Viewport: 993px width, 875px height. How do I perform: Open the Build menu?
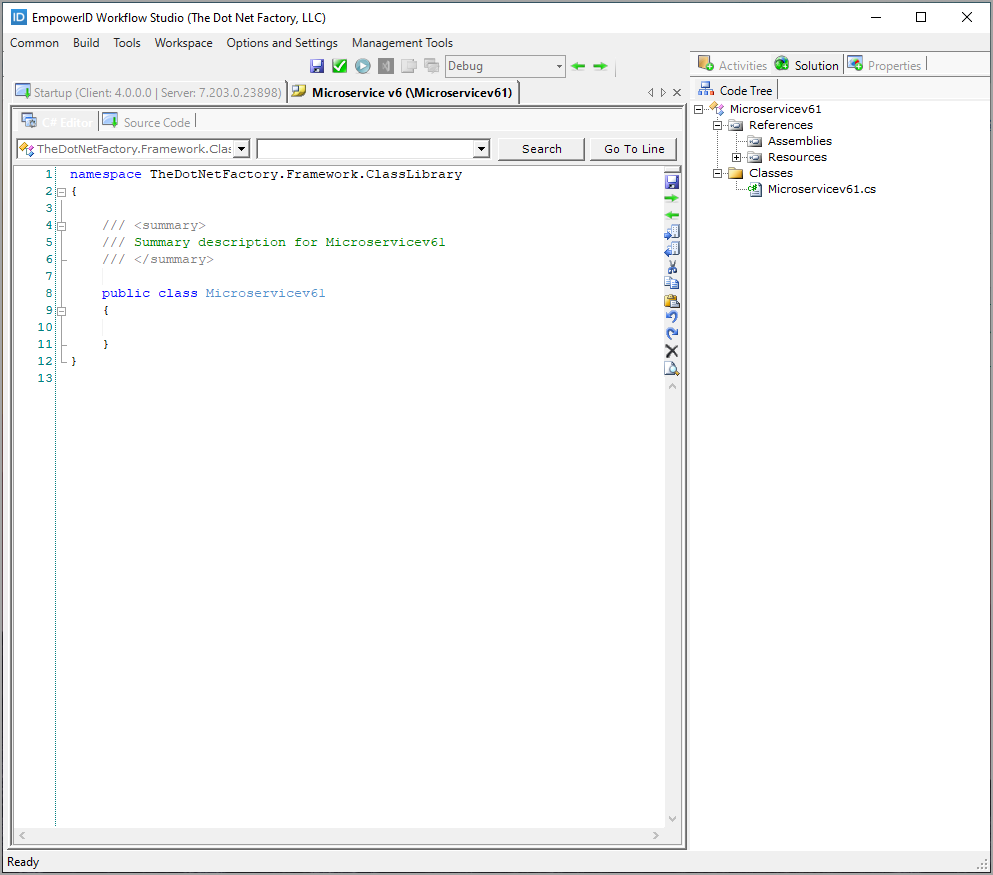86,43
